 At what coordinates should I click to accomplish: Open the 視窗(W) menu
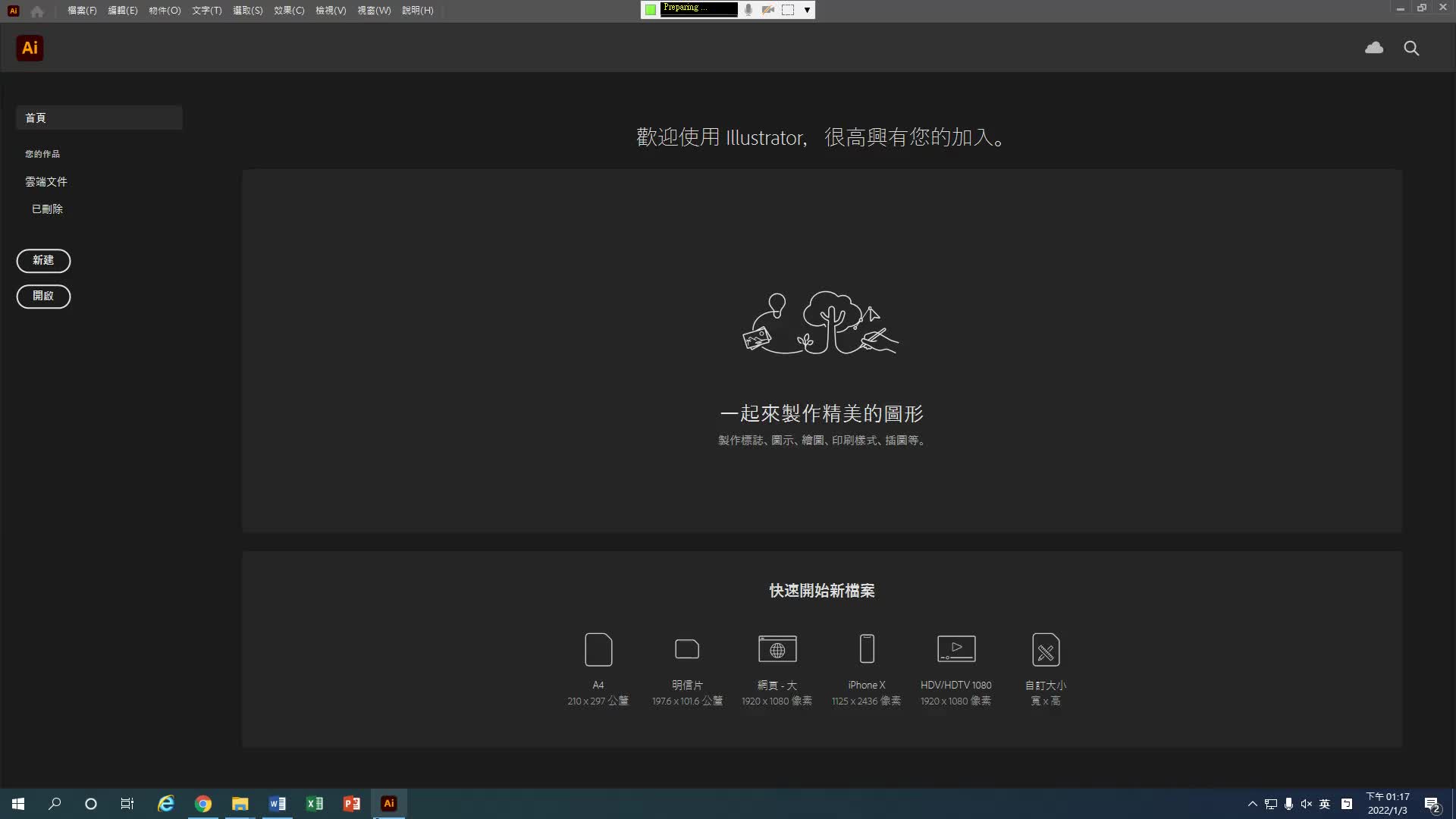(374, 11)
